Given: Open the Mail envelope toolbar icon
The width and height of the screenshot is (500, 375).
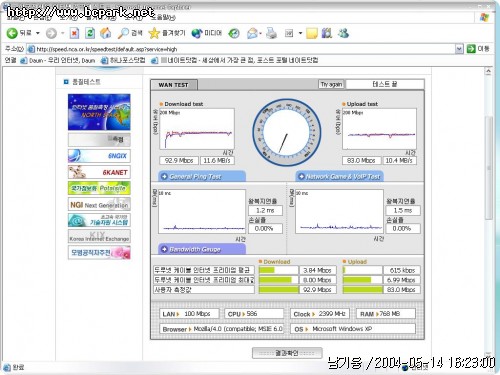Looking at the screenshot, I should click(x=253, y=33).
